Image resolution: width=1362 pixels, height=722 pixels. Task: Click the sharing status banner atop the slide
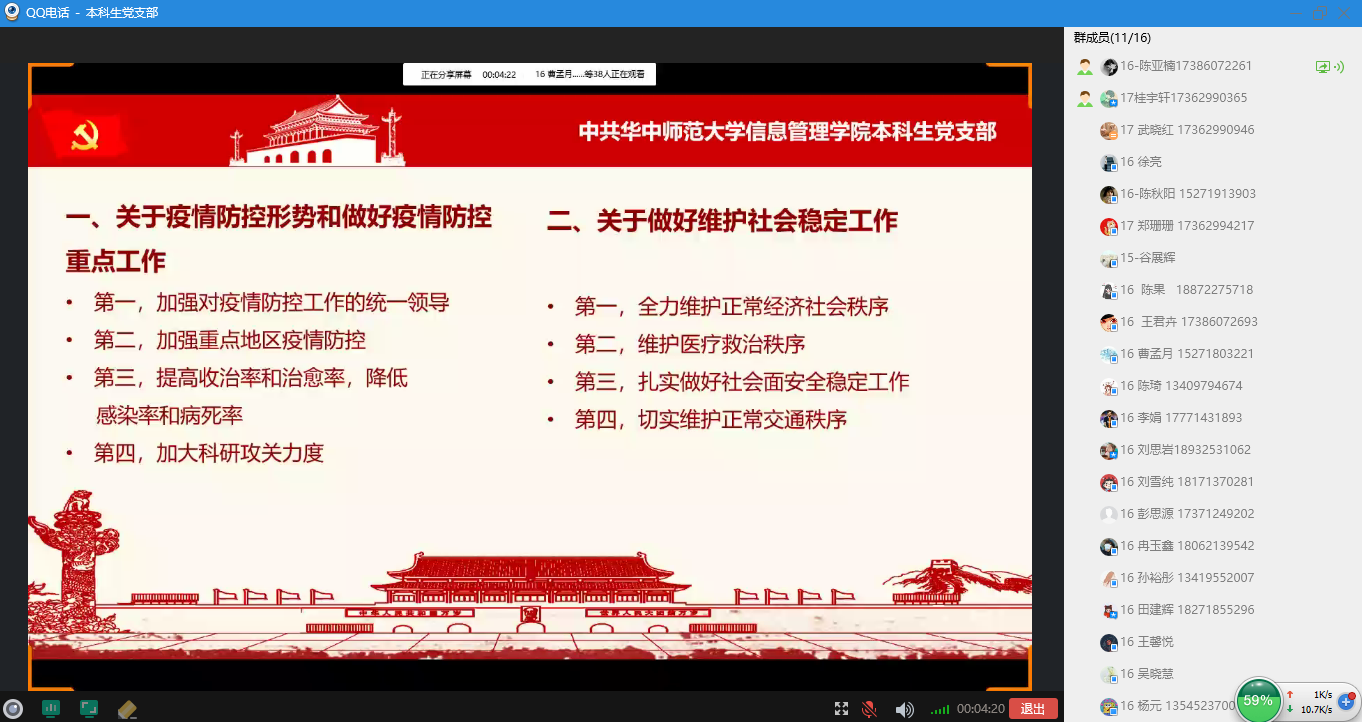[530, 74]
